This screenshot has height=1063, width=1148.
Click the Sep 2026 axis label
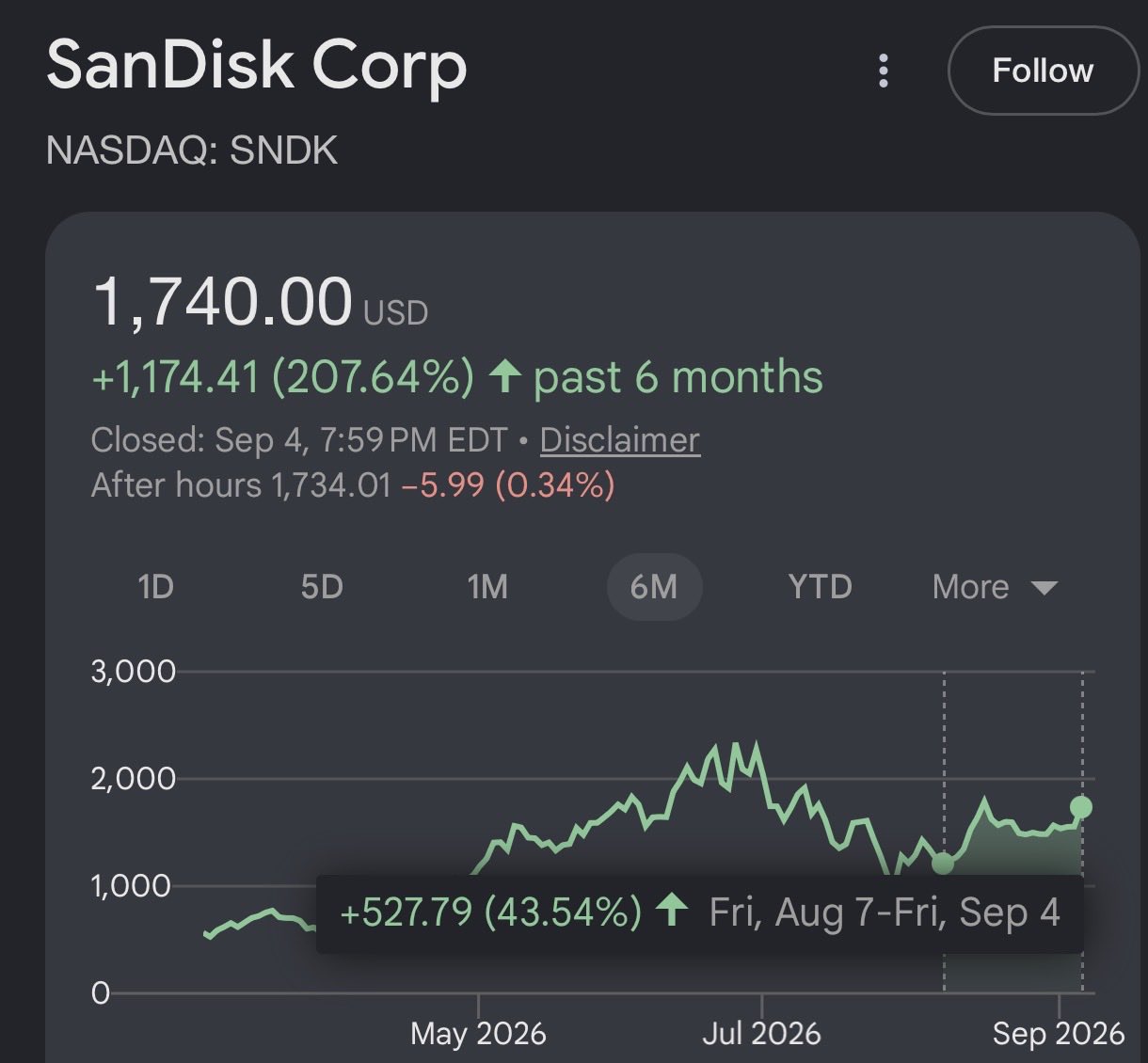click(1059, 1034)
